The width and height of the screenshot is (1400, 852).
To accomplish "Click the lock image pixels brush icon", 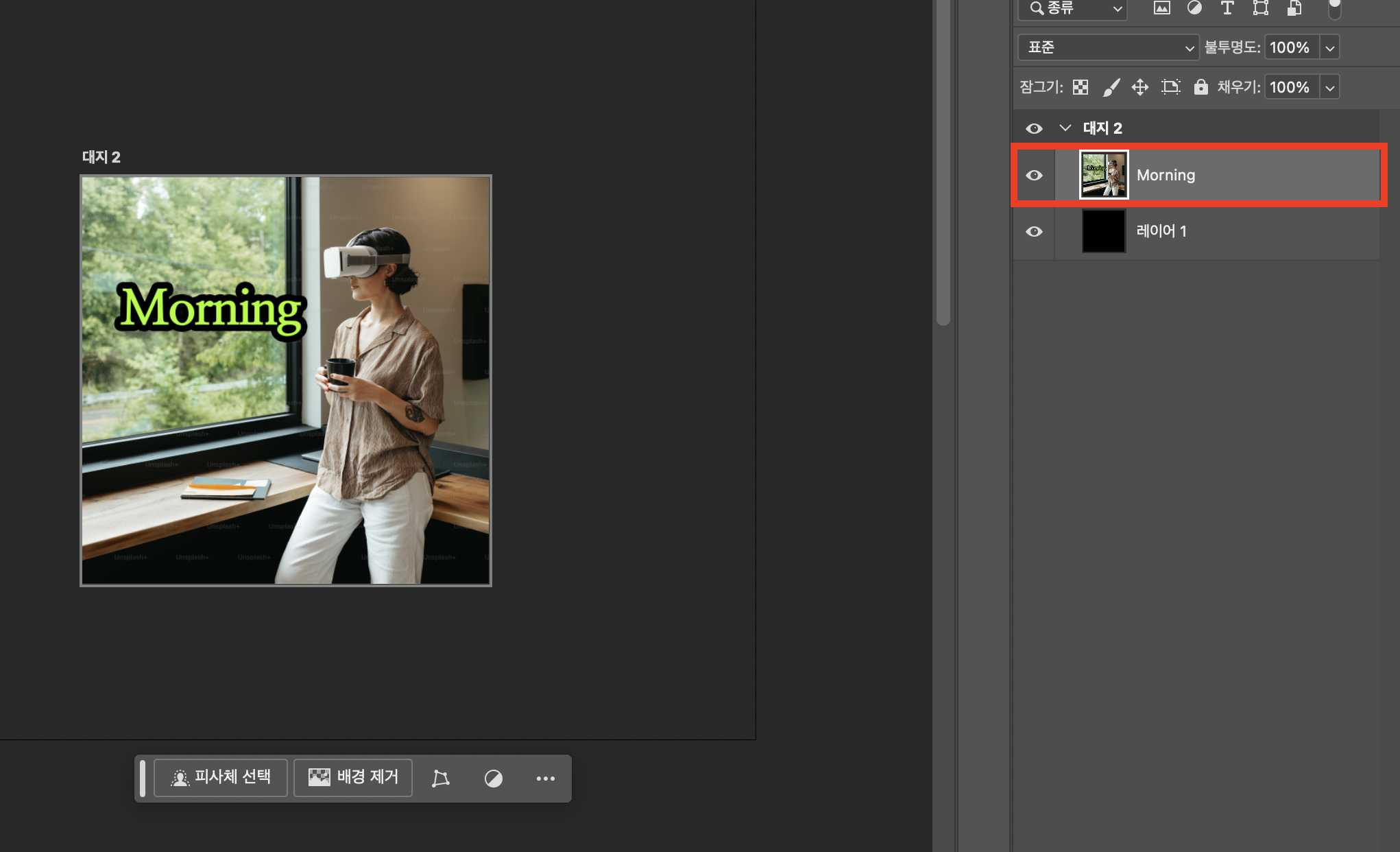I will pos(1111,87).
